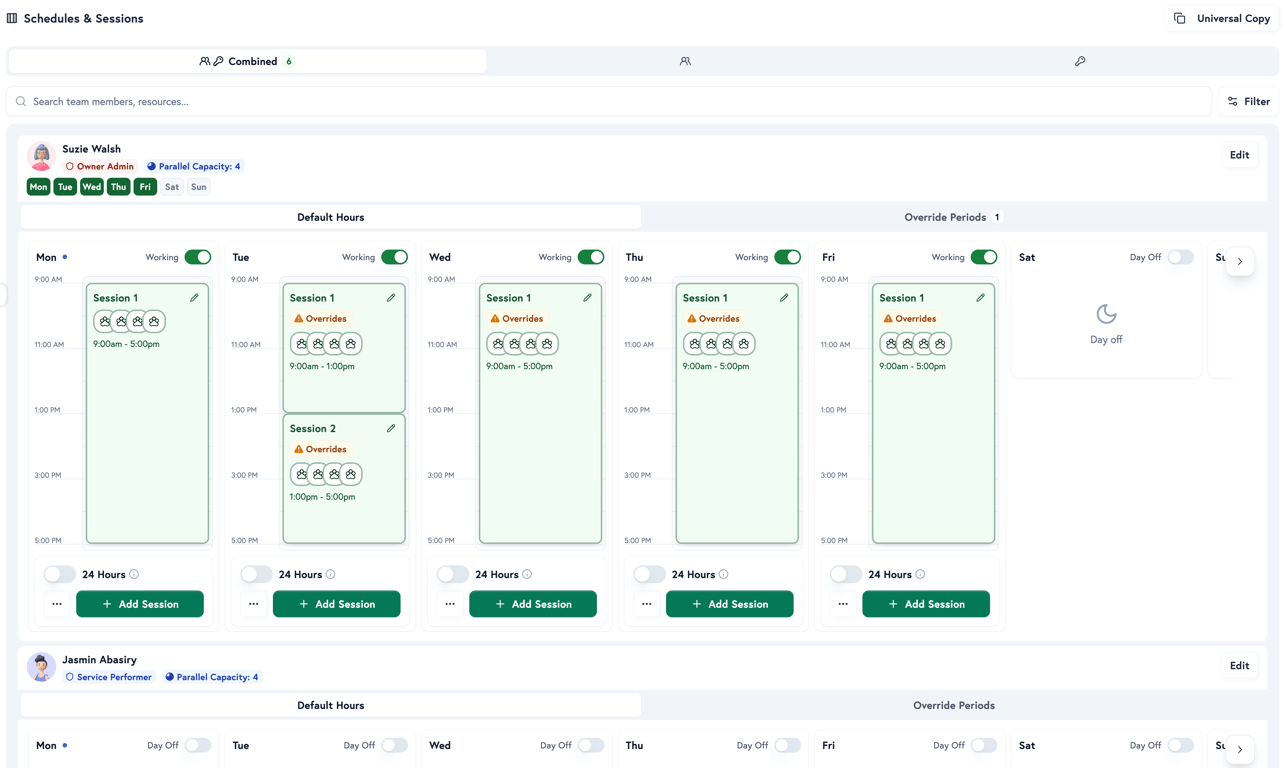Click the Universal Copy button
The image size is (1287, 768).
pos(1224,18)
